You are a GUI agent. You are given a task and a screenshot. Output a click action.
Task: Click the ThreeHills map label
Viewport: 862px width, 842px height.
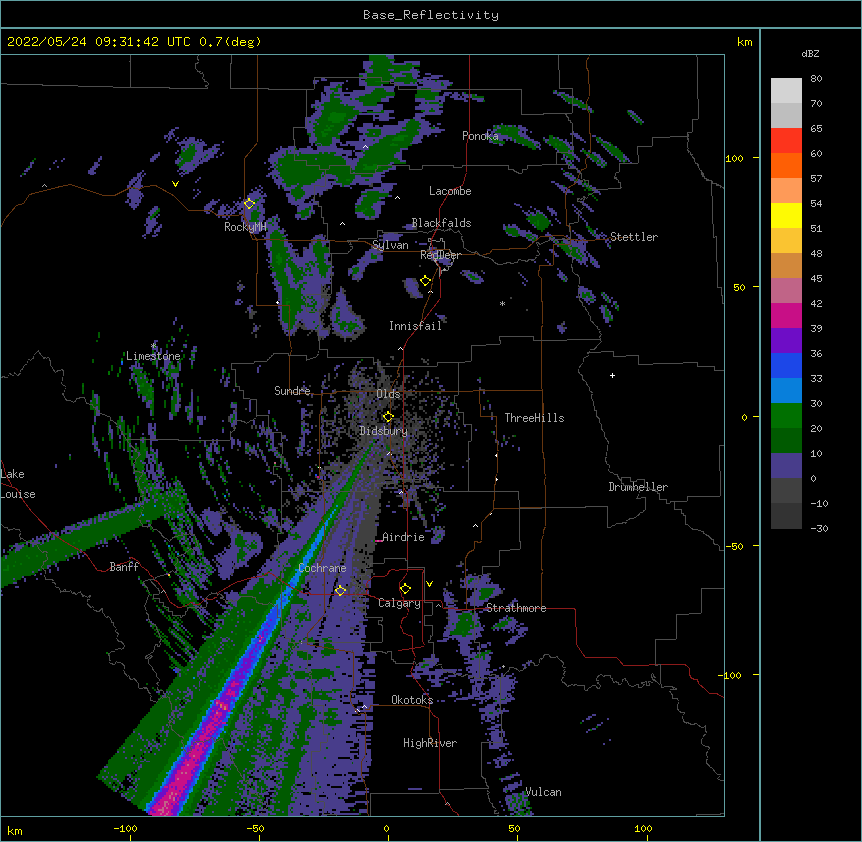pos(534,418)
